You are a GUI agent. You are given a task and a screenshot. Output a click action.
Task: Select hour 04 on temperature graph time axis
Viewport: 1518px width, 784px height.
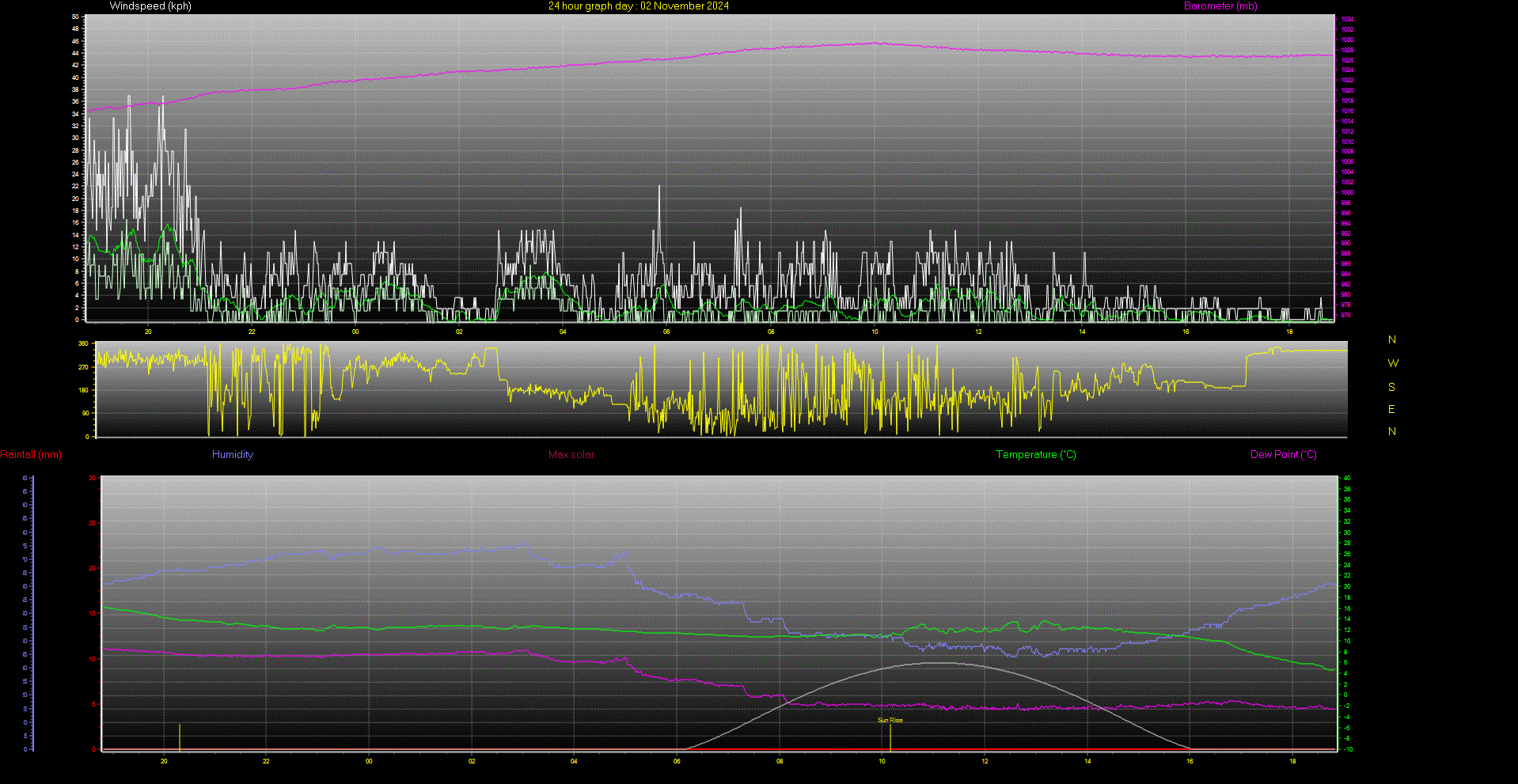tap(574, 761)
